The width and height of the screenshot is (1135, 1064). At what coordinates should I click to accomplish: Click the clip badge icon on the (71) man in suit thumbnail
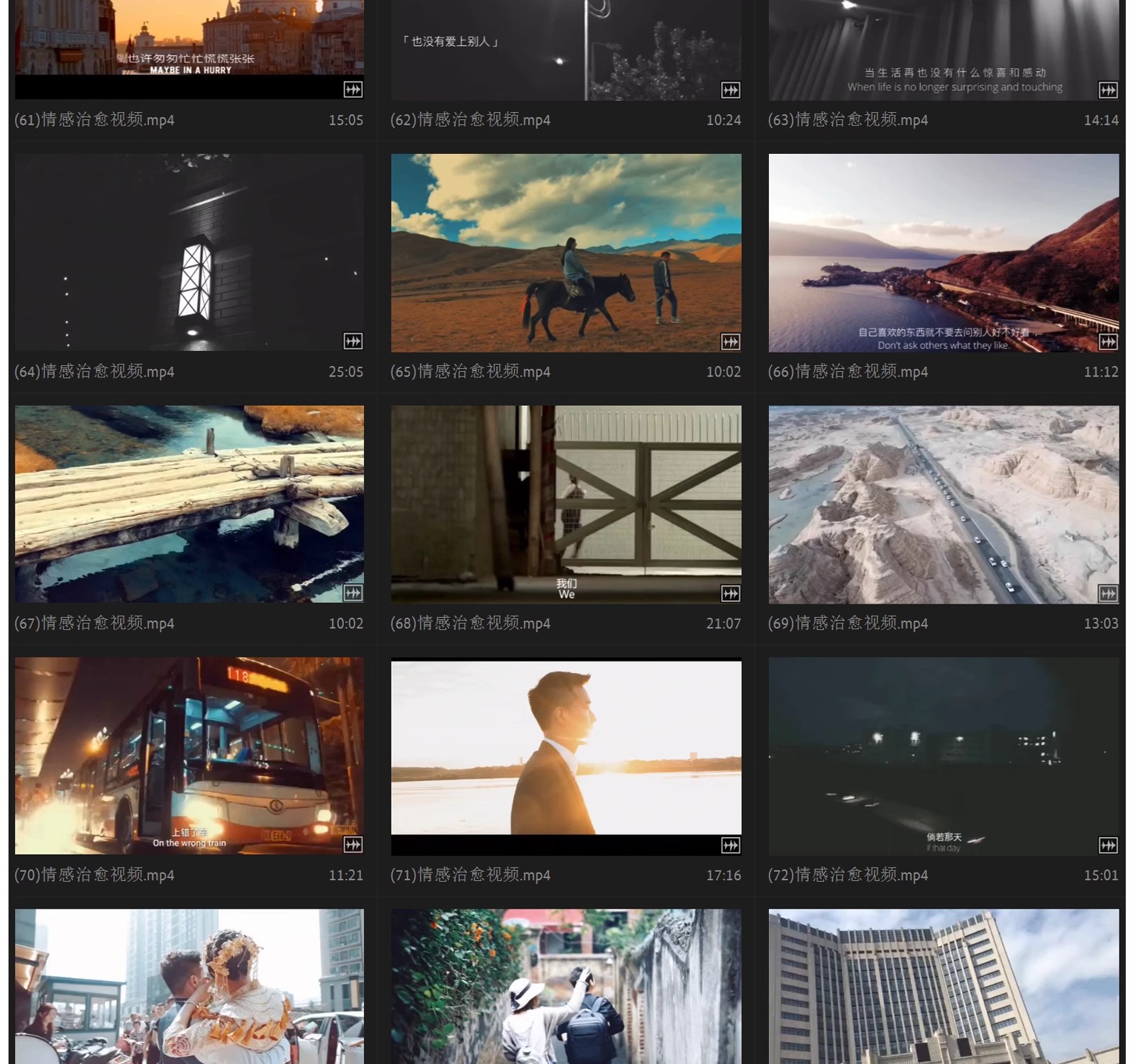coord(731,844)
